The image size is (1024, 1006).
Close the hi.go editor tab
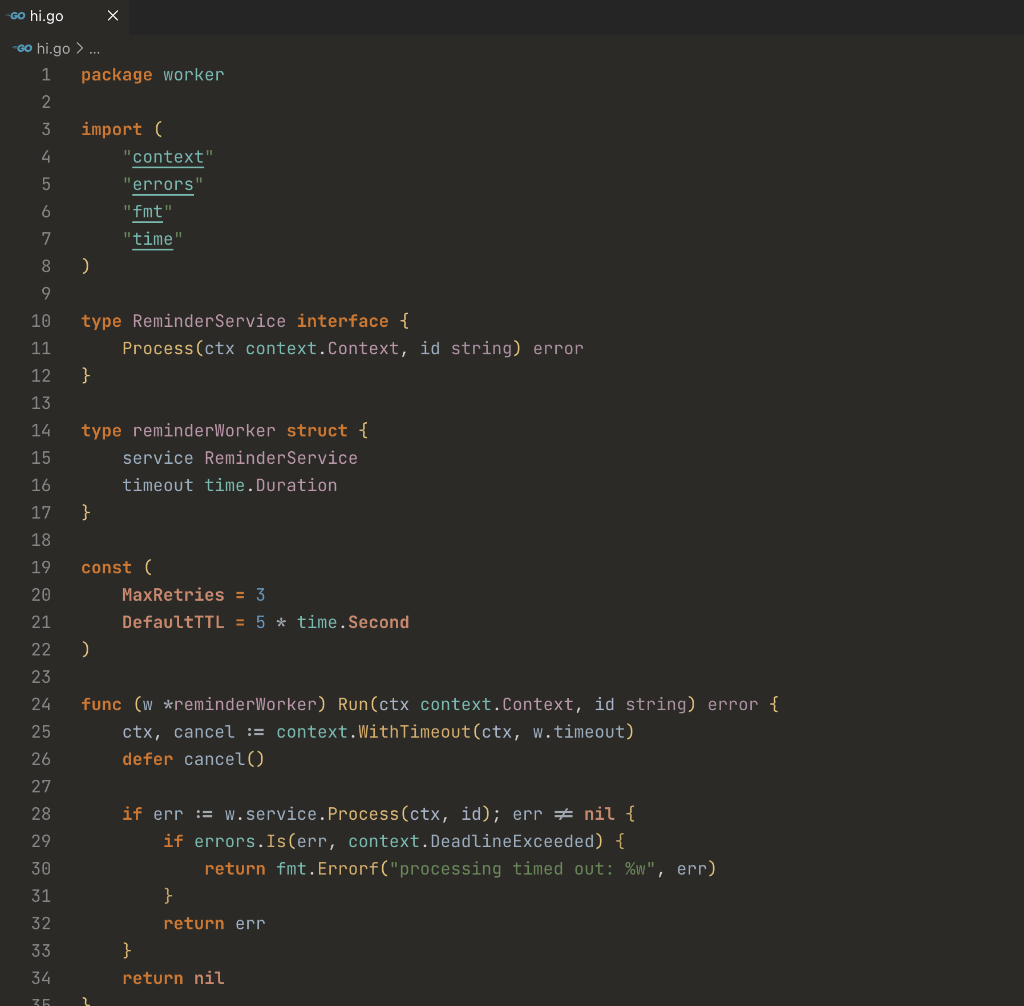(x=112, y=15)
